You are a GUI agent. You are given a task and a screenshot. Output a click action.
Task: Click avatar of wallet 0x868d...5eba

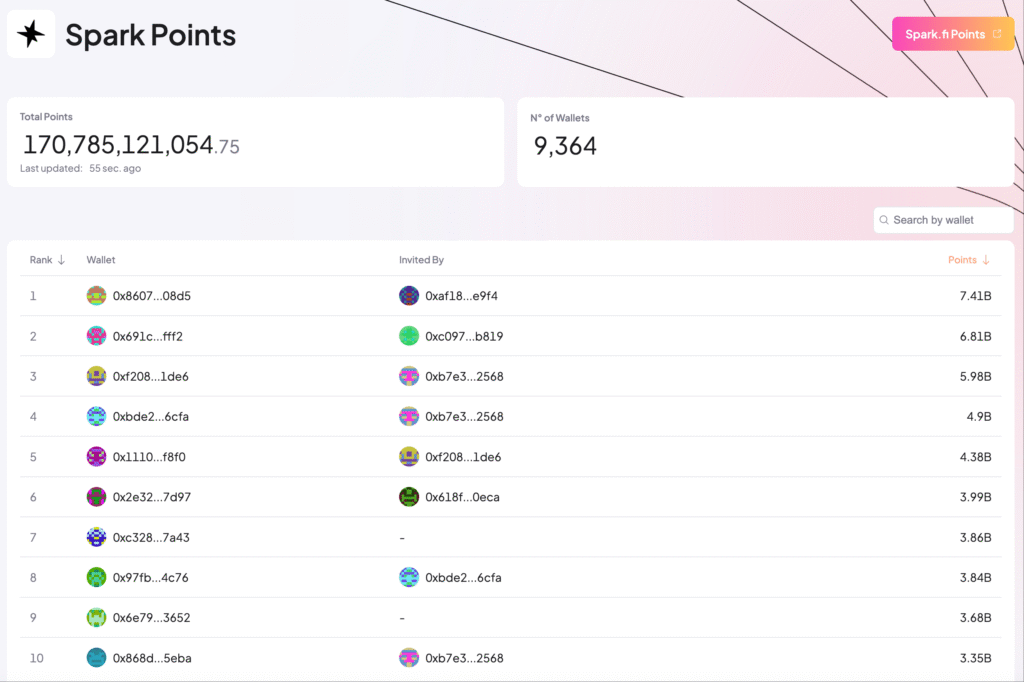(x=96, y=658)
